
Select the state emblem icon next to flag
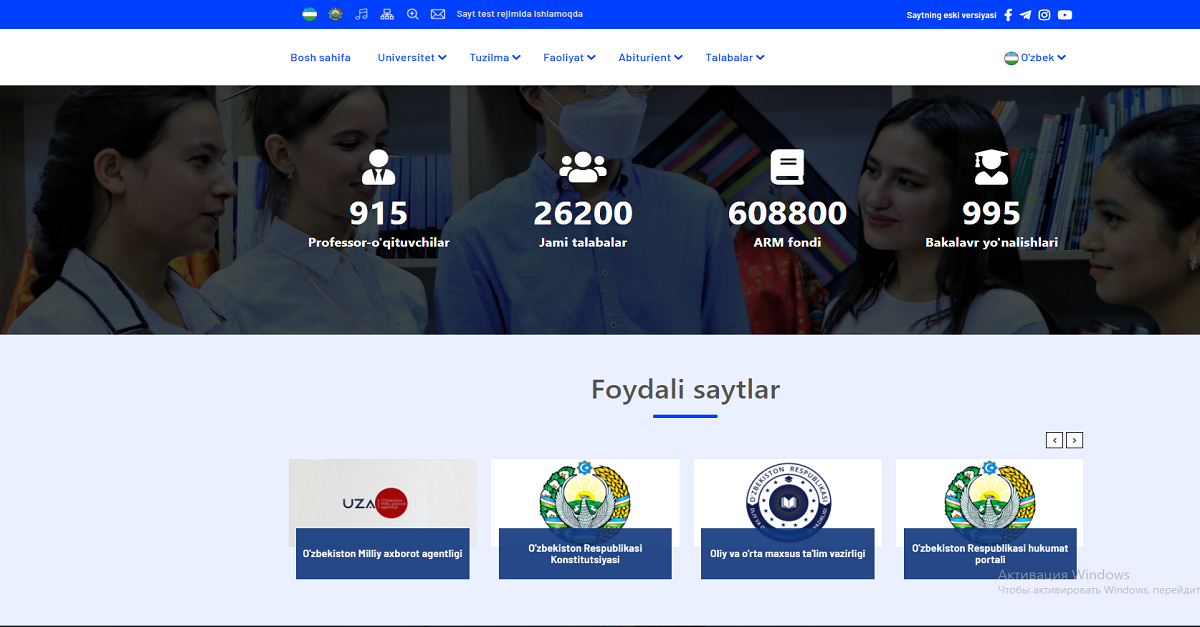pyautogui.click(x=335, y=14)
